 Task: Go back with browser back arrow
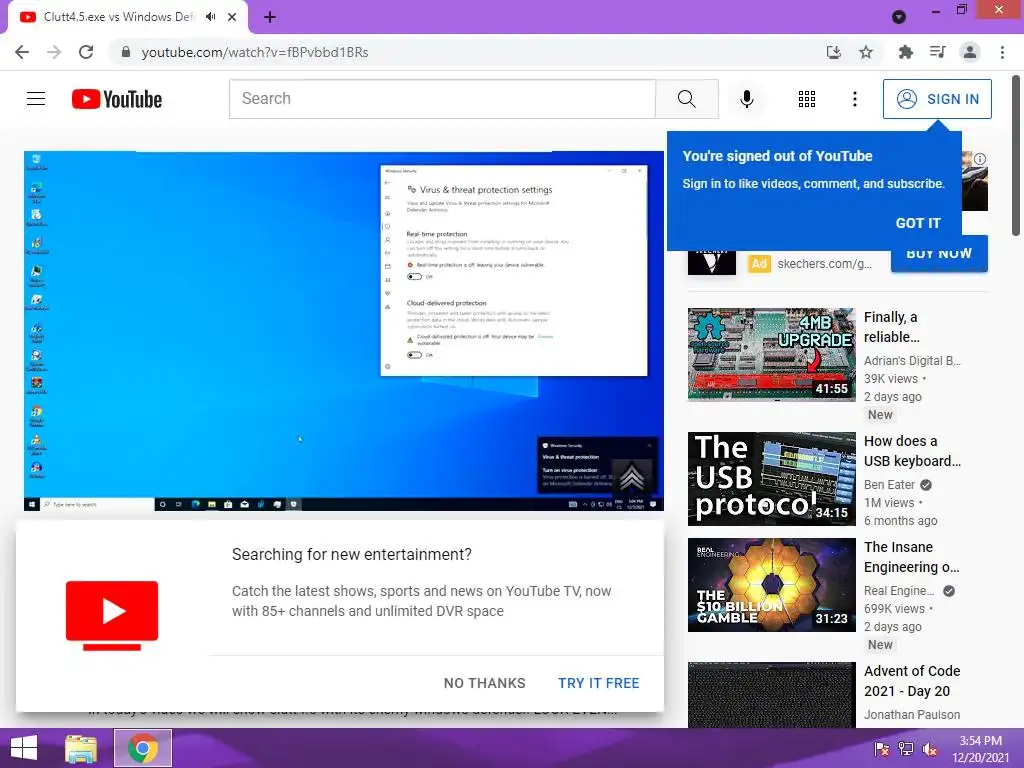click(x=22, y=52)
